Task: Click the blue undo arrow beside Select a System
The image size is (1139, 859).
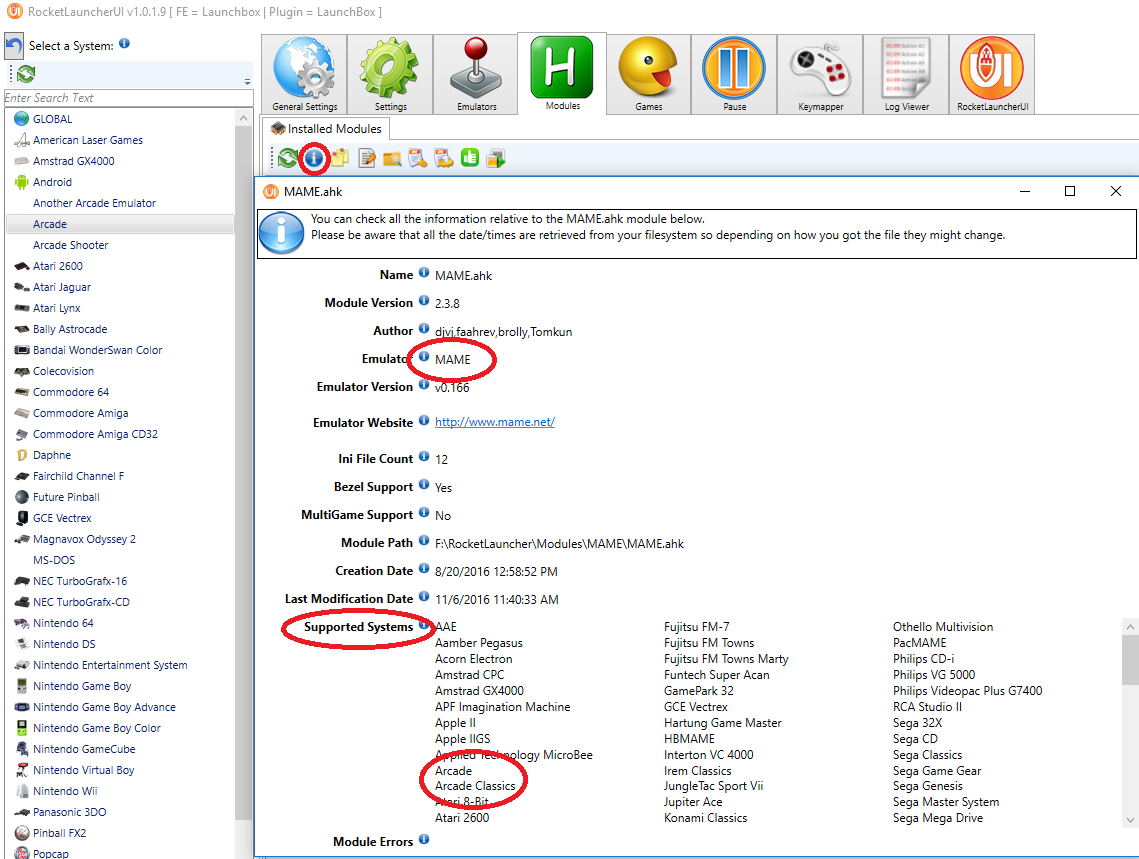Action: (x=14, y=46)
